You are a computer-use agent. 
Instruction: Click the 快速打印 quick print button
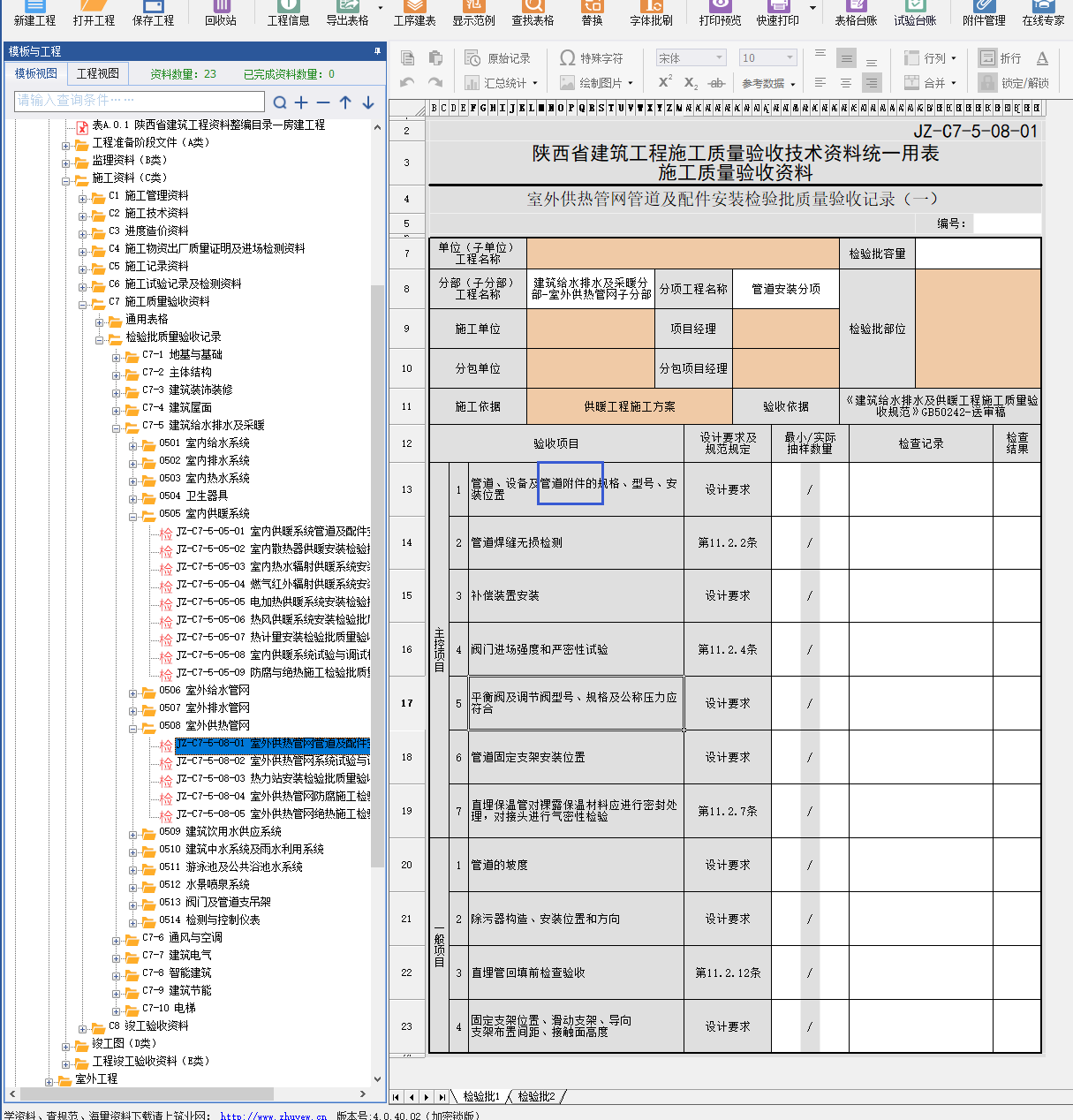pyautogui.click(x=778, y=13)
